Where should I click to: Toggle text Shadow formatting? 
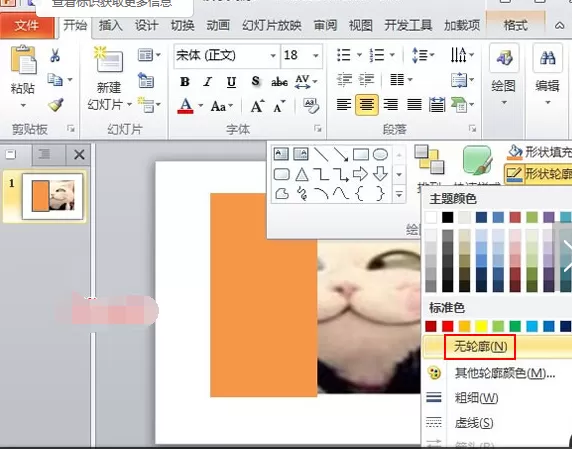pyautogui.click(x=256, y=81)
